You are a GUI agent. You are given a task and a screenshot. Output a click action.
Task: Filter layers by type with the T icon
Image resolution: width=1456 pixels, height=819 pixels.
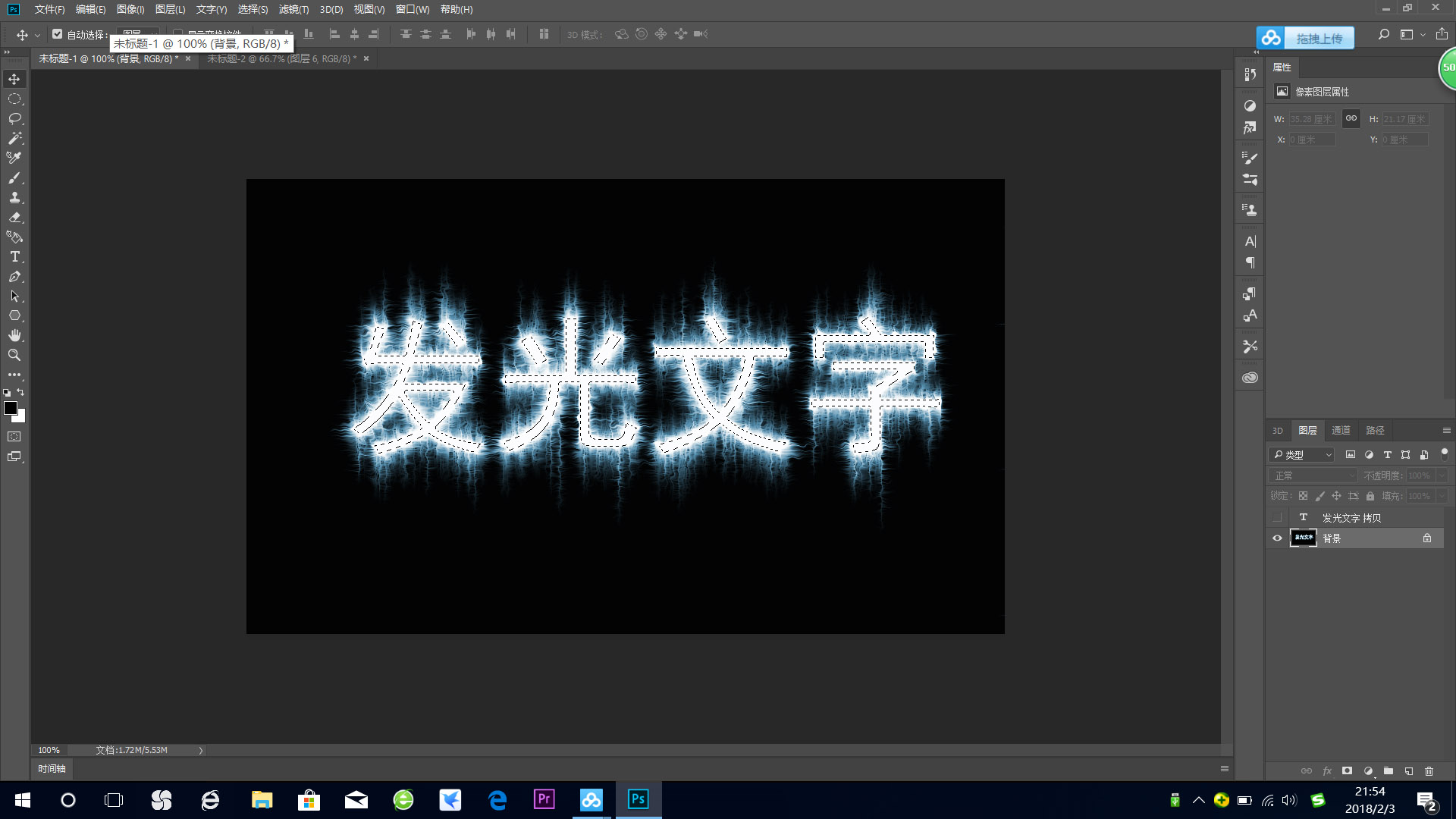click(x=1387, y=454)
